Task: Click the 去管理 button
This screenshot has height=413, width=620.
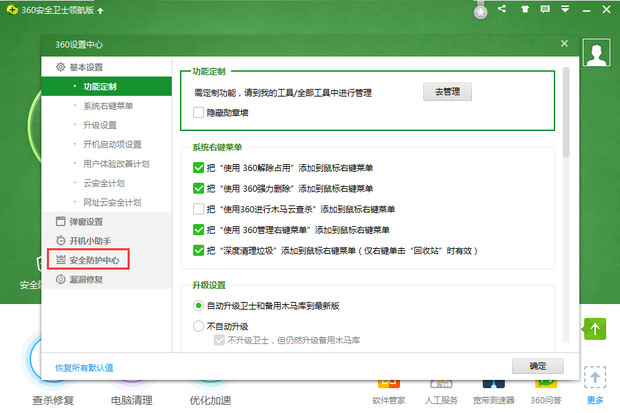Action: coord(447,92)
